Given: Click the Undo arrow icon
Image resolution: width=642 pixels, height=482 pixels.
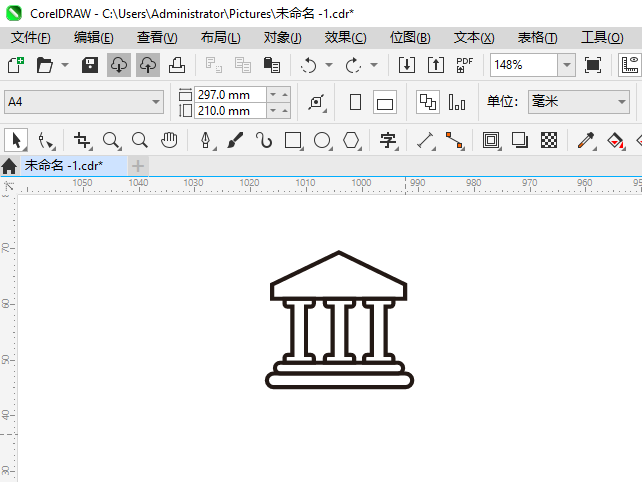Looking at the screenshot, I should point(308,65).
